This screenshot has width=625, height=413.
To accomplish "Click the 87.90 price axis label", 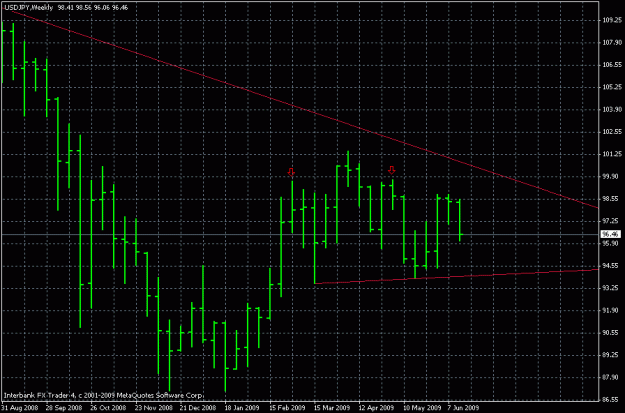I will tap(613, 377).
